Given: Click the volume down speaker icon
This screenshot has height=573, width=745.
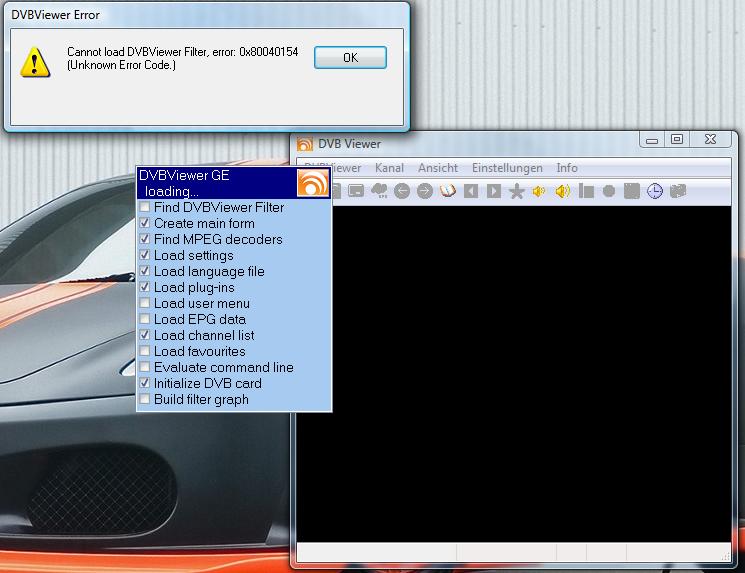Looking at the screenshot, I should pyautogui.click(x=539, y=191).
